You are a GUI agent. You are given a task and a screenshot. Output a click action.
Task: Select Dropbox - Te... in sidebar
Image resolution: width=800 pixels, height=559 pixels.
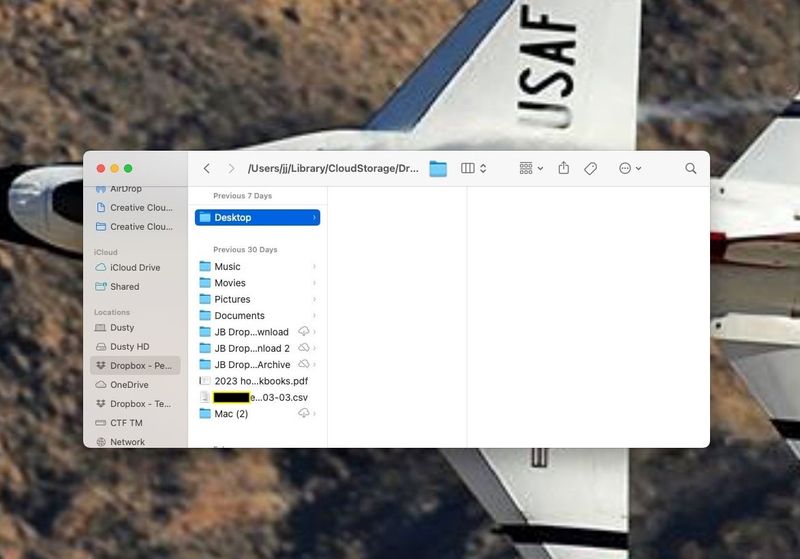pyautogui.click(x=135, y=403)
